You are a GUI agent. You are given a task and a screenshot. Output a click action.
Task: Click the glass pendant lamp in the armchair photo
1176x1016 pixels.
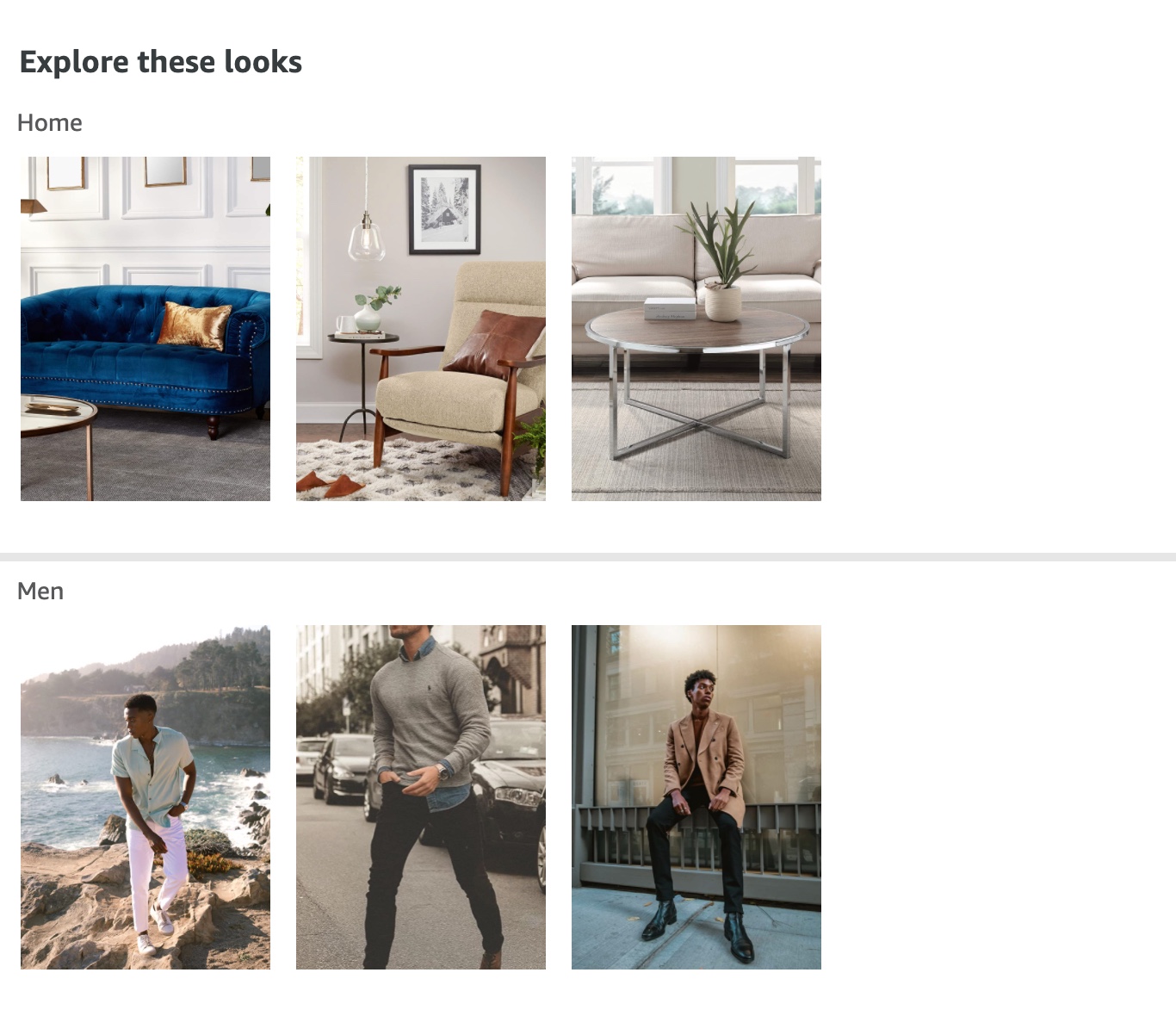(x=366, y=237)
